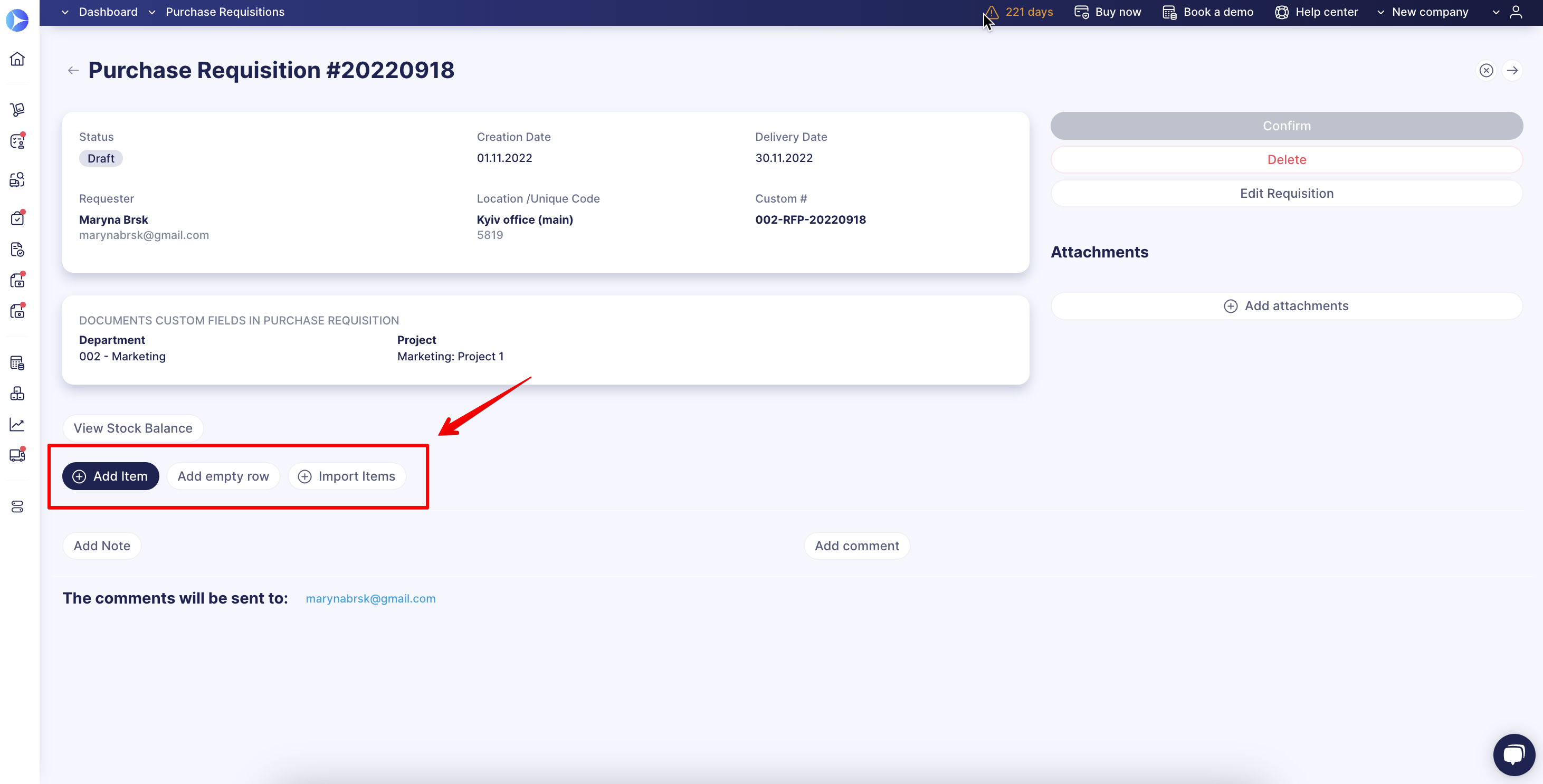Click the department value 002 - Marketing
1543x784 pixels.
click(122, 356)
